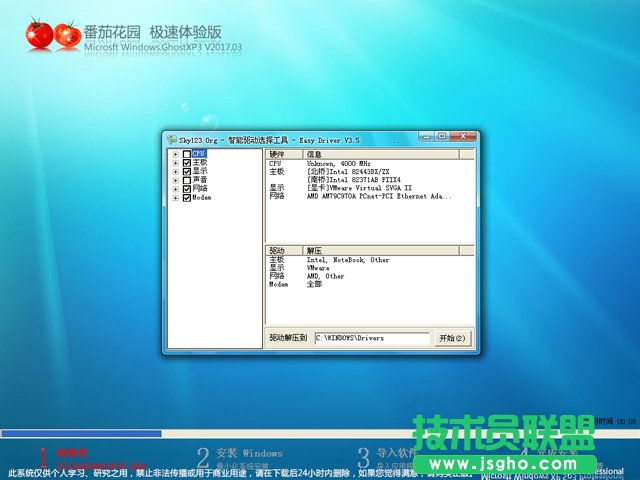Click the tomato logo at top left

[x=53, y=34]
